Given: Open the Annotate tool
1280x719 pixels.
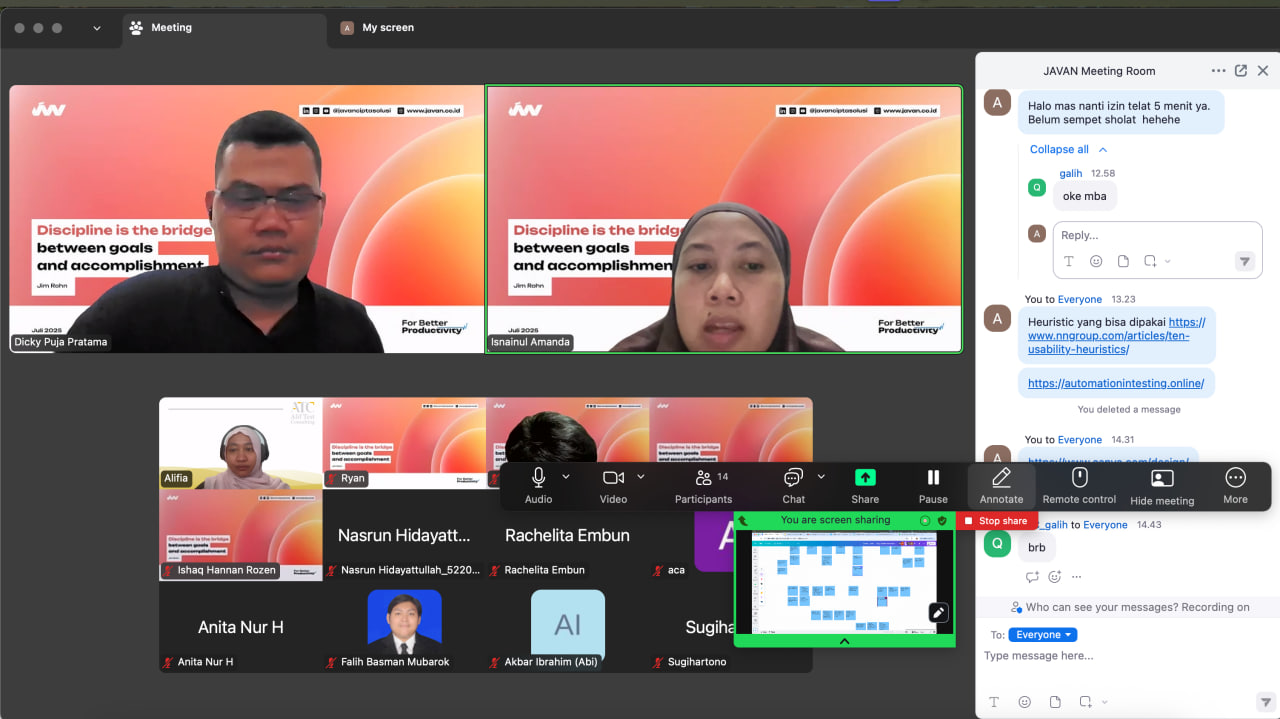Looking at the screenshot, I should pyautogui.click(x=1001, y=485).
